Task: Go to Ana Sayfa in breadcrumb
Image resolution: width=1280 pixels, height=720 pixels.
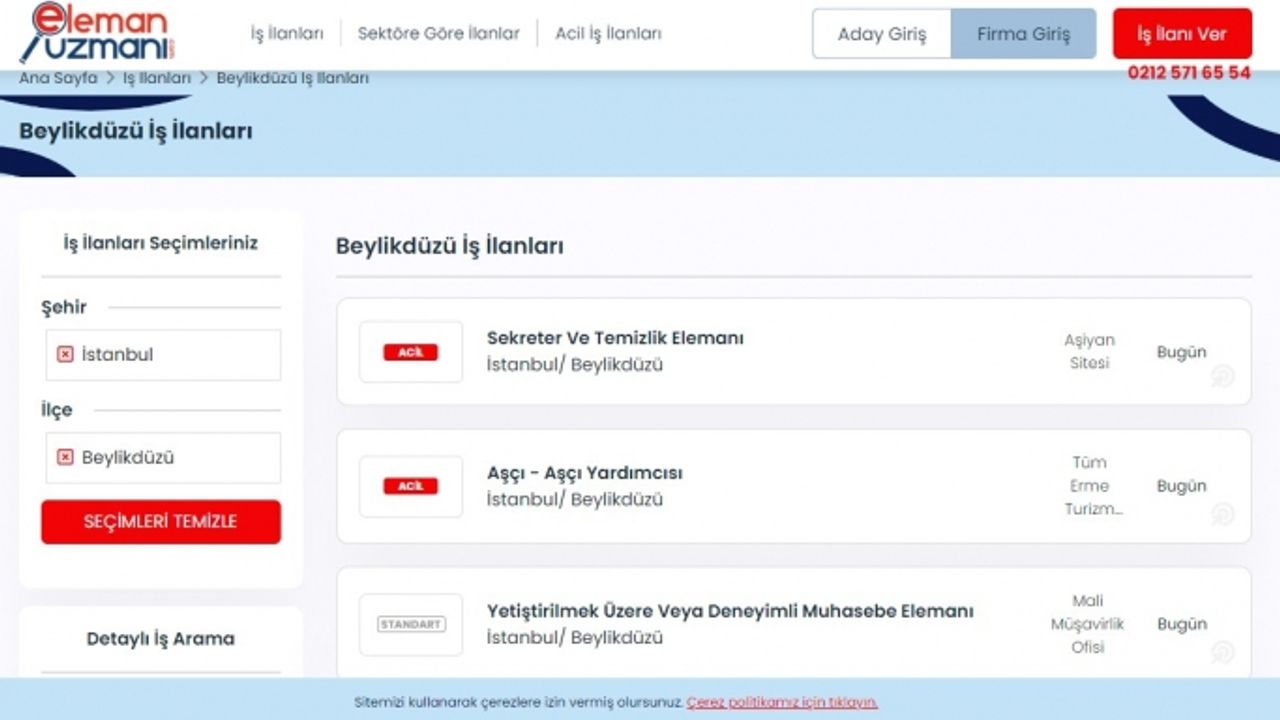Action: pos(58,78)
